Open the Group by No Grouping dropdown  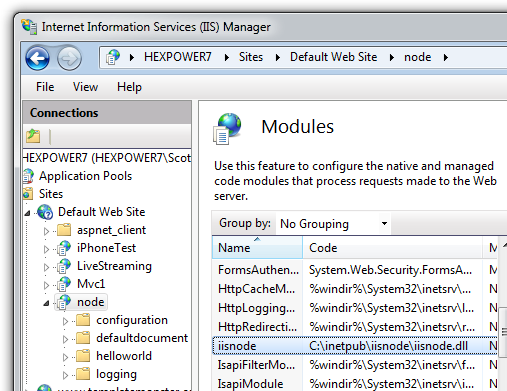coord(333,224)
